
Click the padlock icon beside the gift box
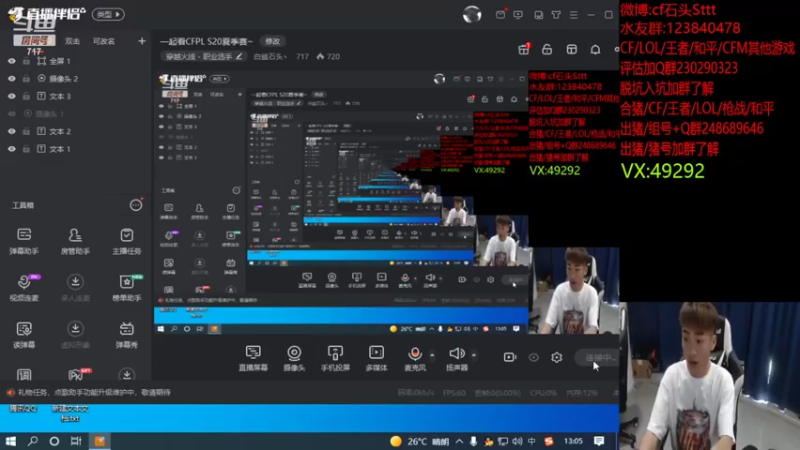click(547, 49)
